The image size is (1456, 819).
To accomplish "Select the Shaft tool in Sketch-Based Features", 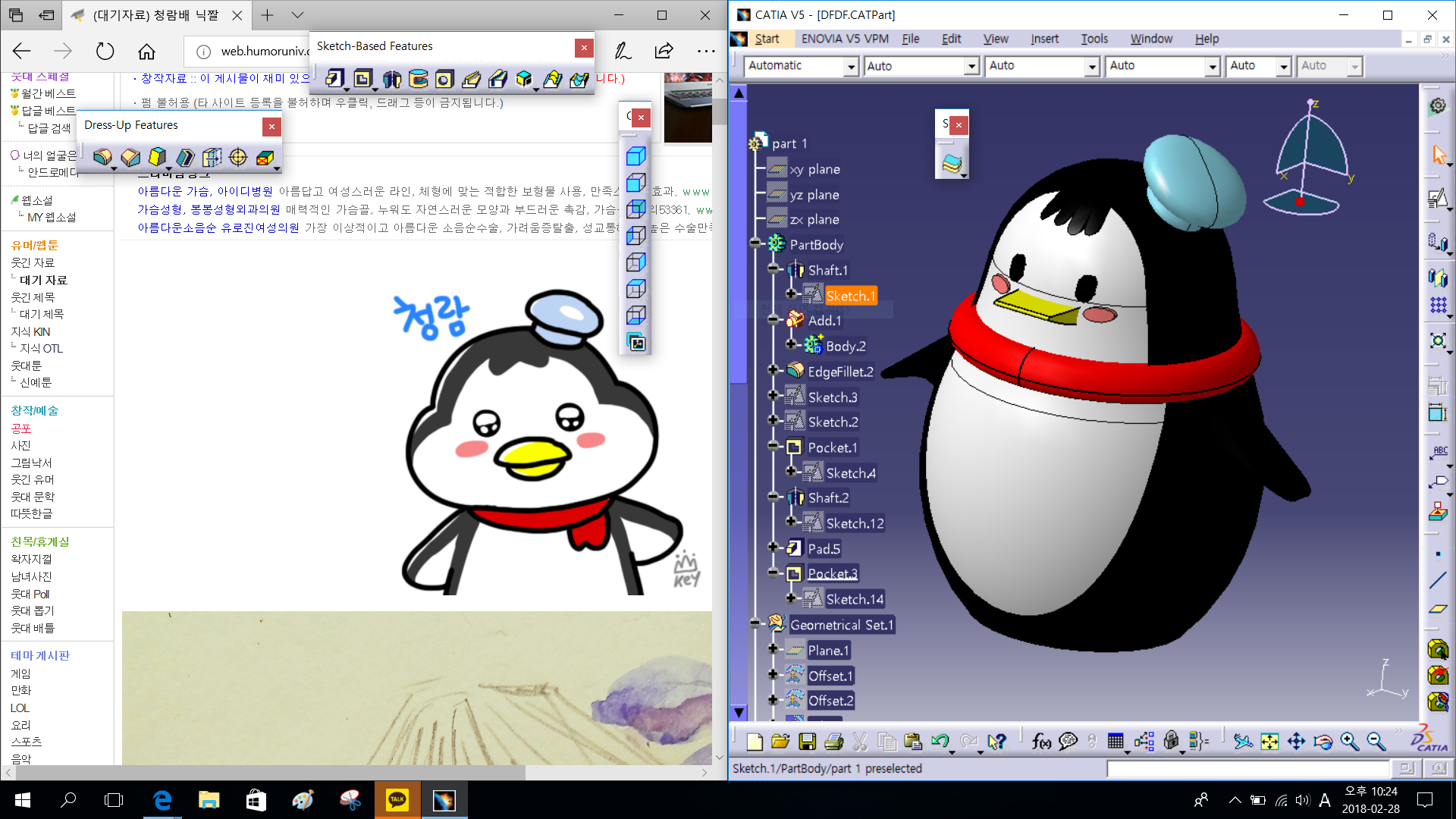I will tap(391, 78).
